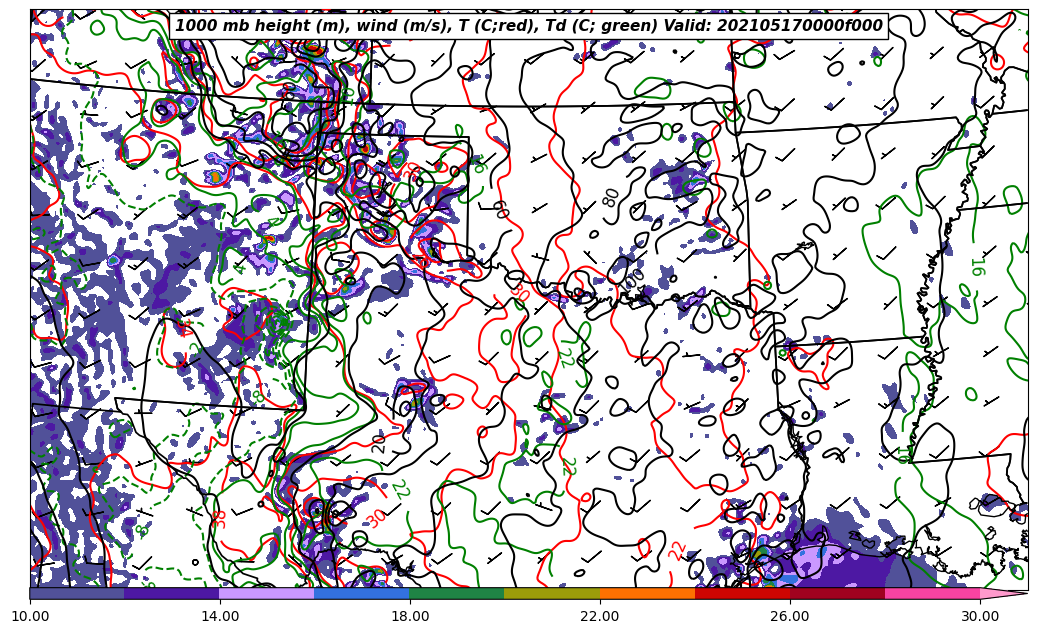Click the 30.00 colorbar tick label
The image size is (1037, 633).
pyautogui.click(x=980, y=616)
